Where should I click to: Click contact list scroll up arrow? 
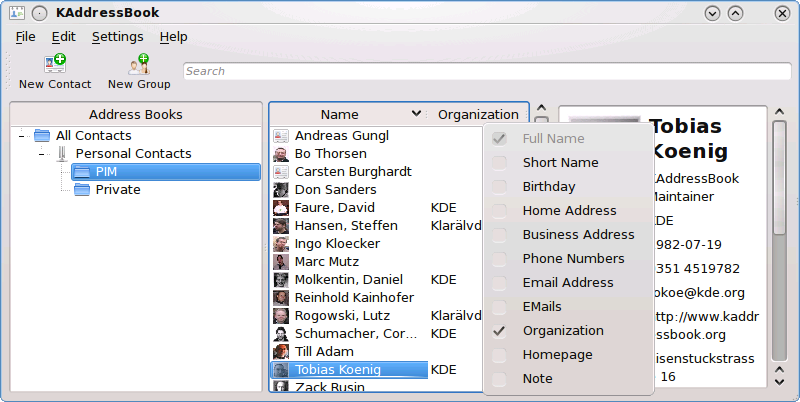(x=542, y=108)
